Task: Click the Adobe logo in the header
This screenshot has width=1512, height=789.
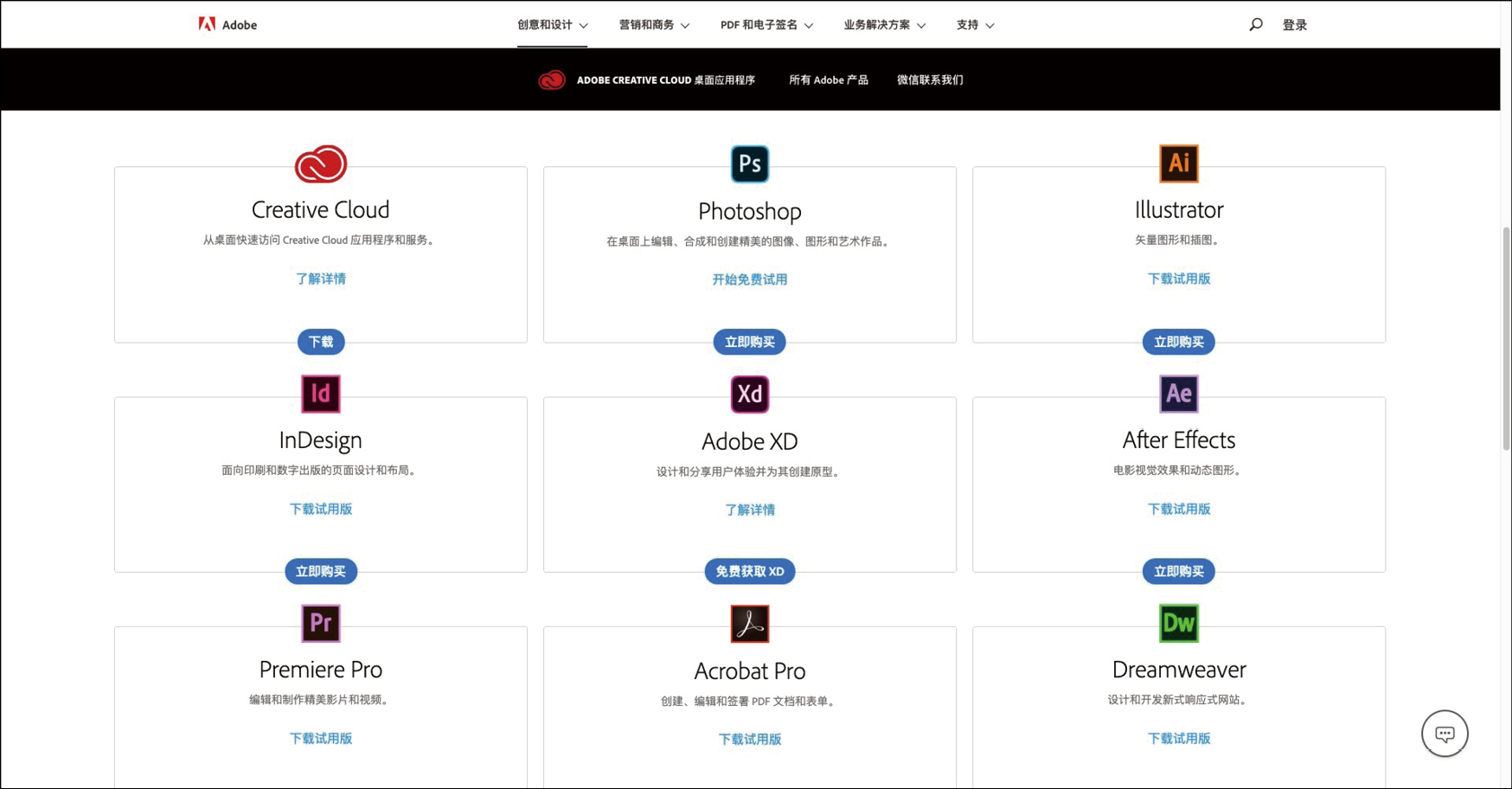Action: coord(227,24)
